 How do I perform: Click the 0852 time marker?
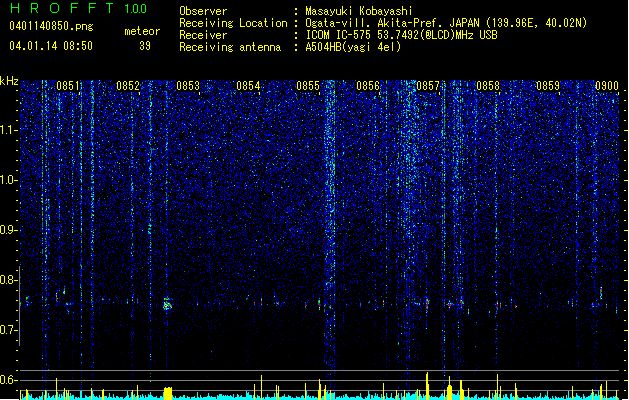[128, 86]
